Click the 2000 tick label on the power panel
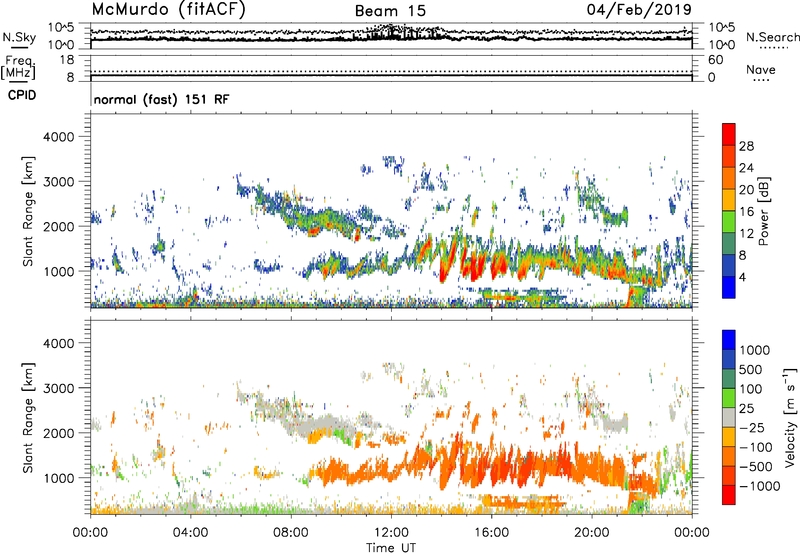Image resolution: width=800 pixels, height=554 pixels. (58, 227)
